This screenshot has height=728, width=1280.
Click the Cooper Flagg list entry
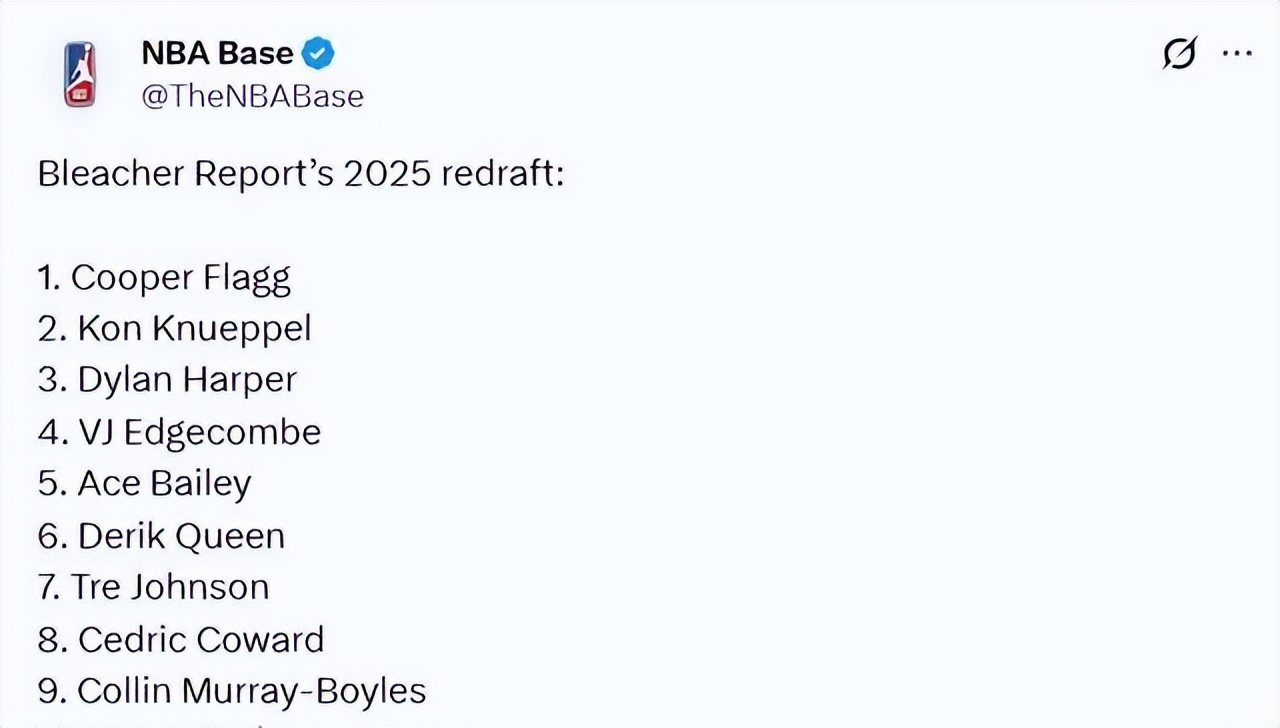click(180, 277)
